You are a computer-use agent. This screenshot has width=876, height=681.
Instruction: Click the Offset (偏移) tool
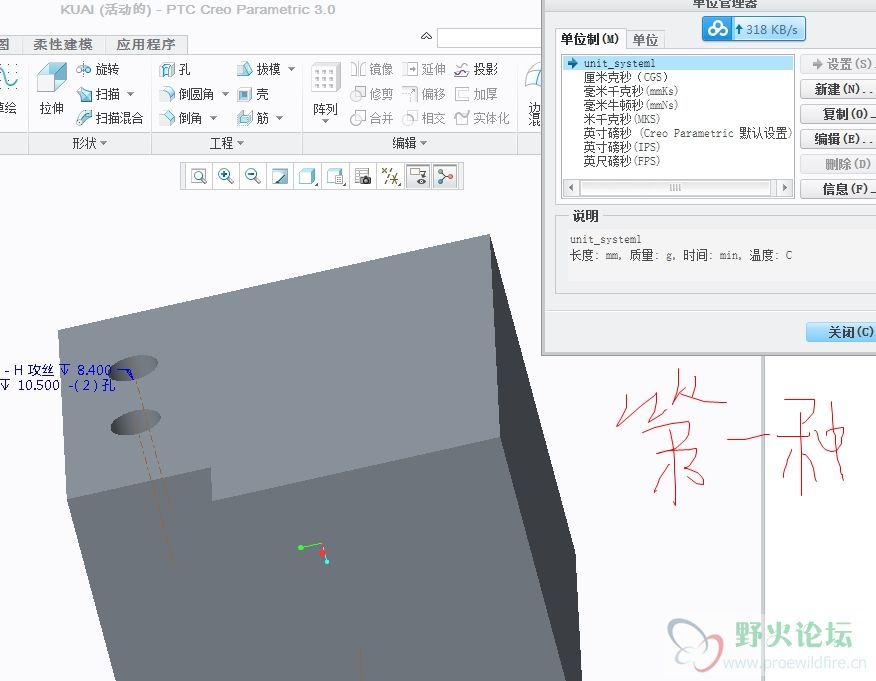tap(424, 94)
